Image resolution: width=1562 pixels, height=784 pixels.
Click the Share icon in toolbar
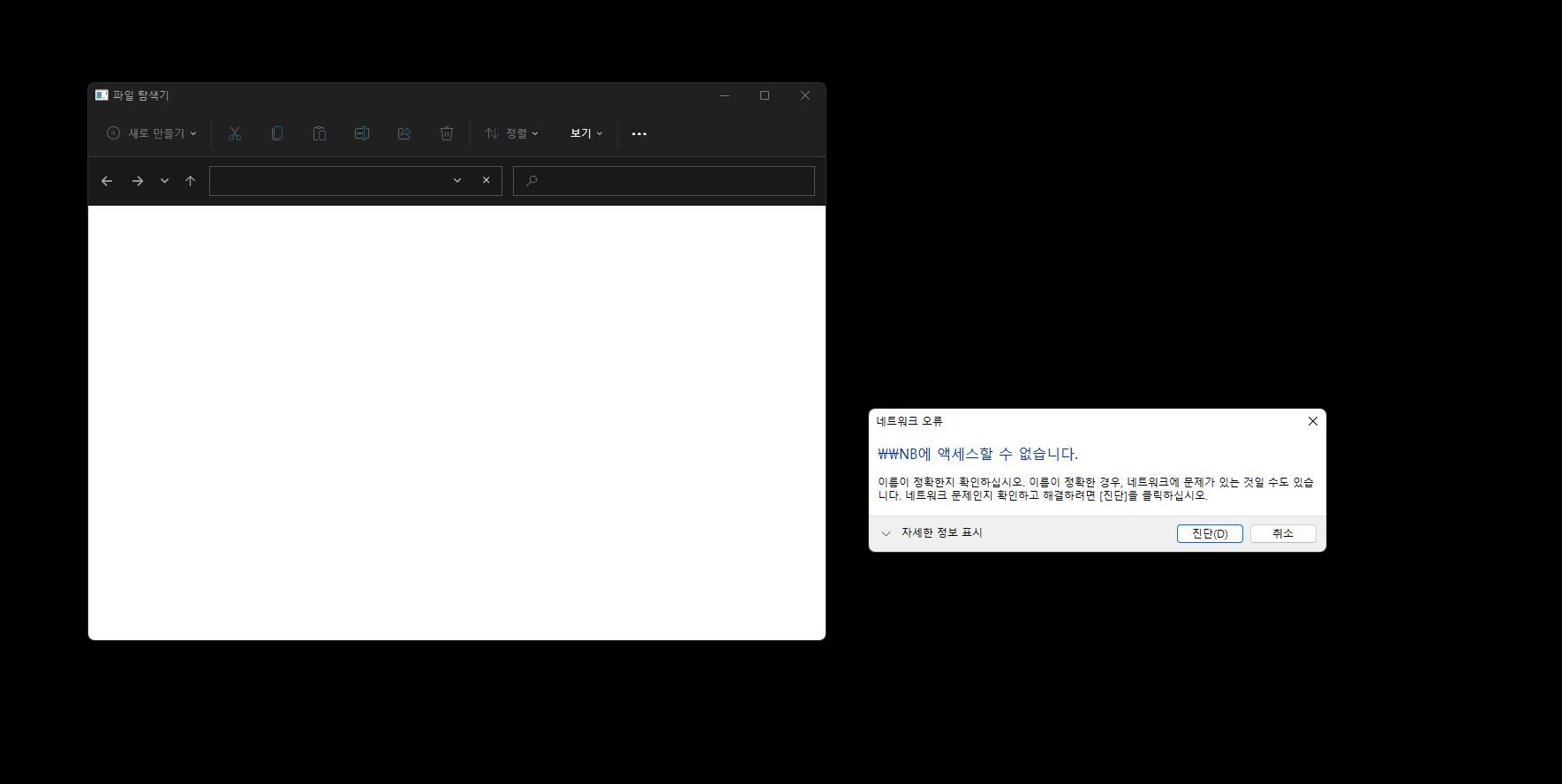(x=404, y=133)
